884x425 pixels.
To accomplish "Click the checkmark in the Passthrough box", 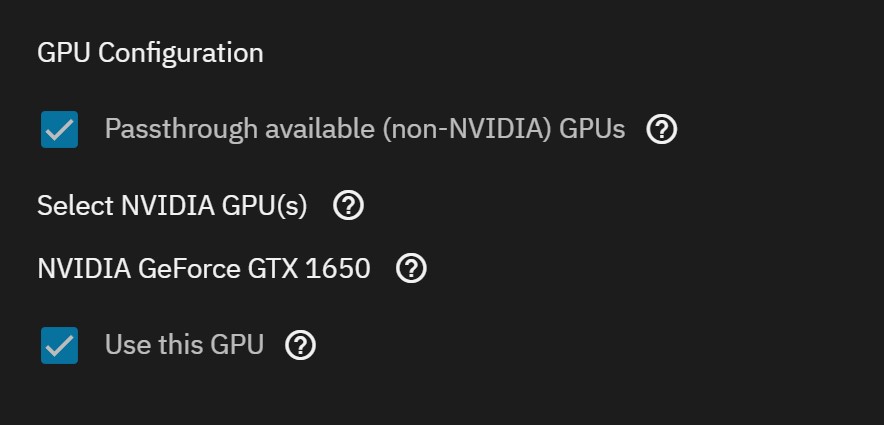I will click(x=59, y=130).
